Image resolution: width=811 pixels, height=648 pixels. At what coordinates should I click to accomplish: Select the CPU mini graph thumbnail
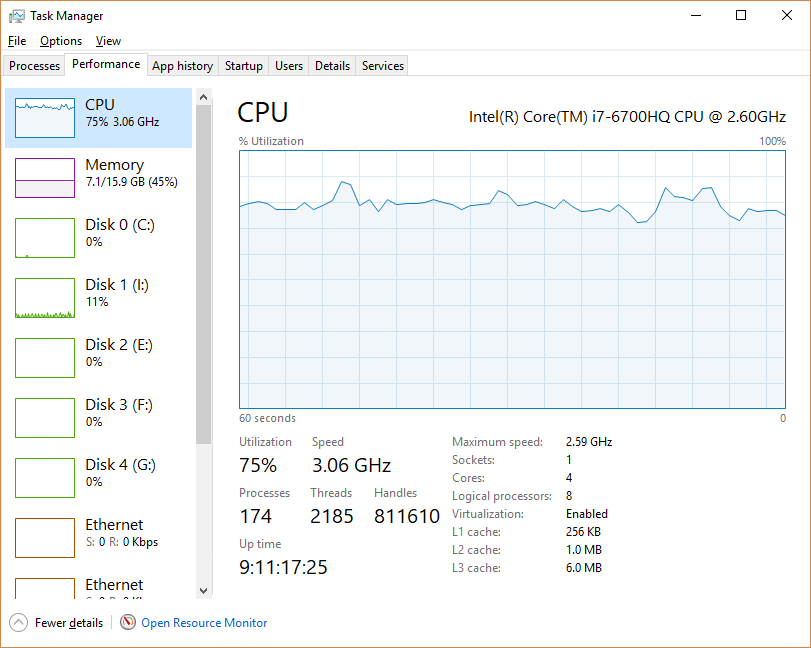[x=45, y=118]
